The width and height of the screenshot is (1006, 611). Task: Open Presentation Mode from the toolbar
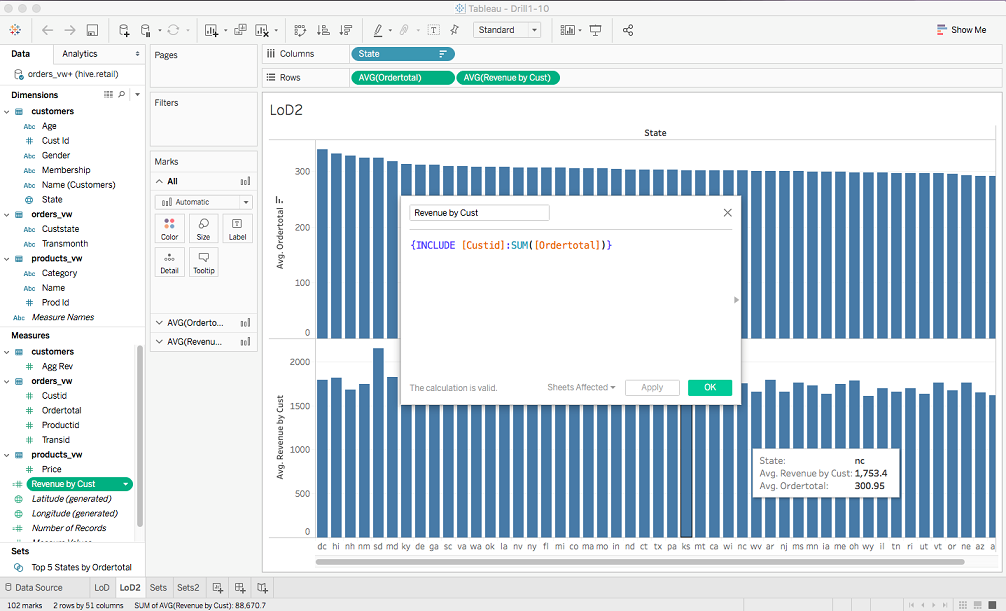tap(596, 30)
